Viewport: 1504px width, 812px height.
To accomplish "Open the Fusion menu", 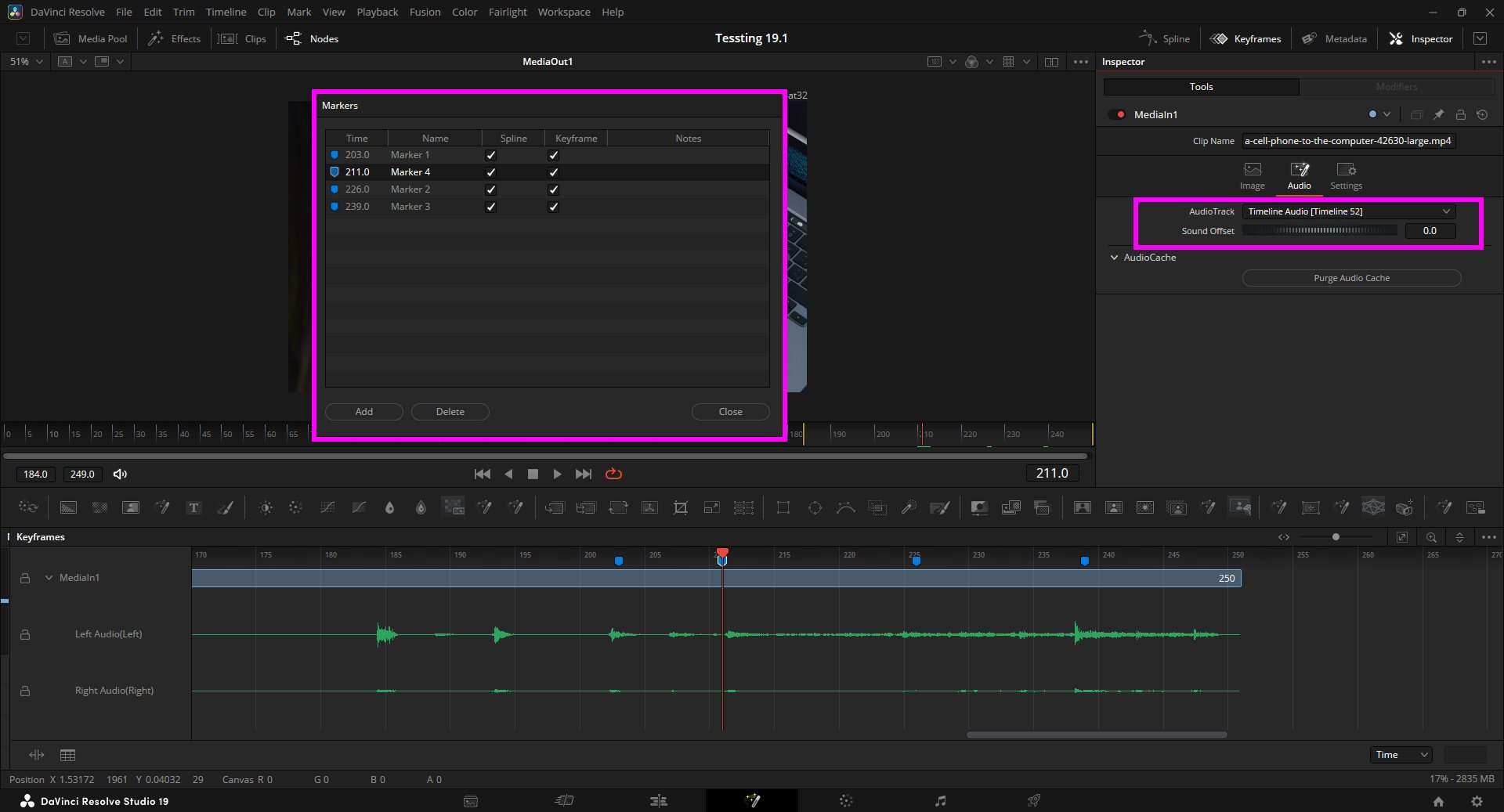I will [x=425, y=12].
